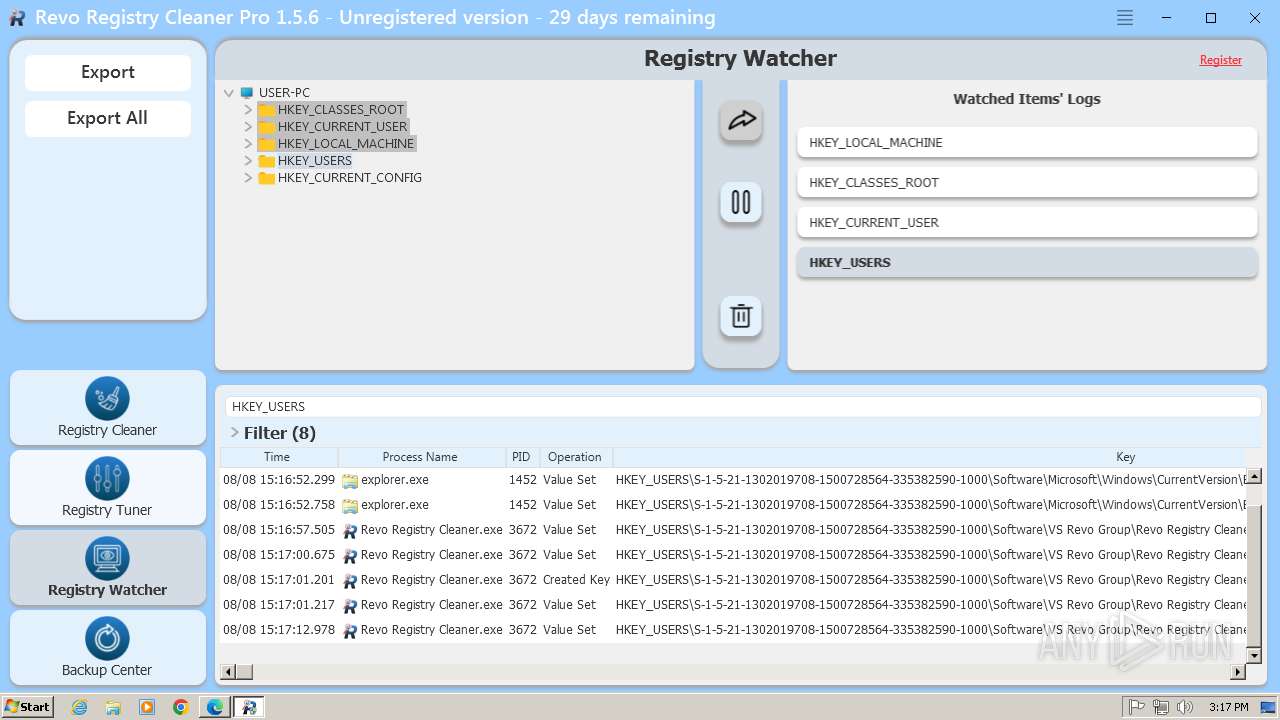The image size is (1280, 720).
Task: Pause registry watching
Action: coord(741,202)
